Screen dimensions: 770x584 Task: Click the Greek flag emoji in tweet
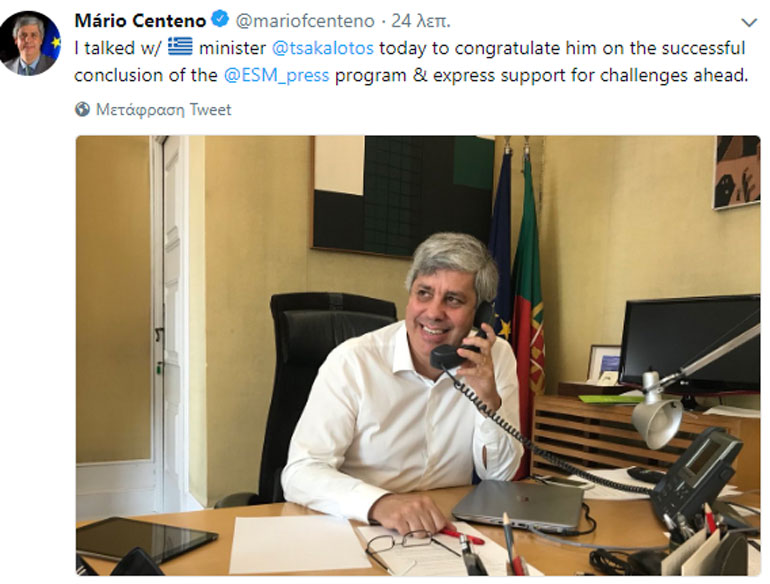coord(180,47)
